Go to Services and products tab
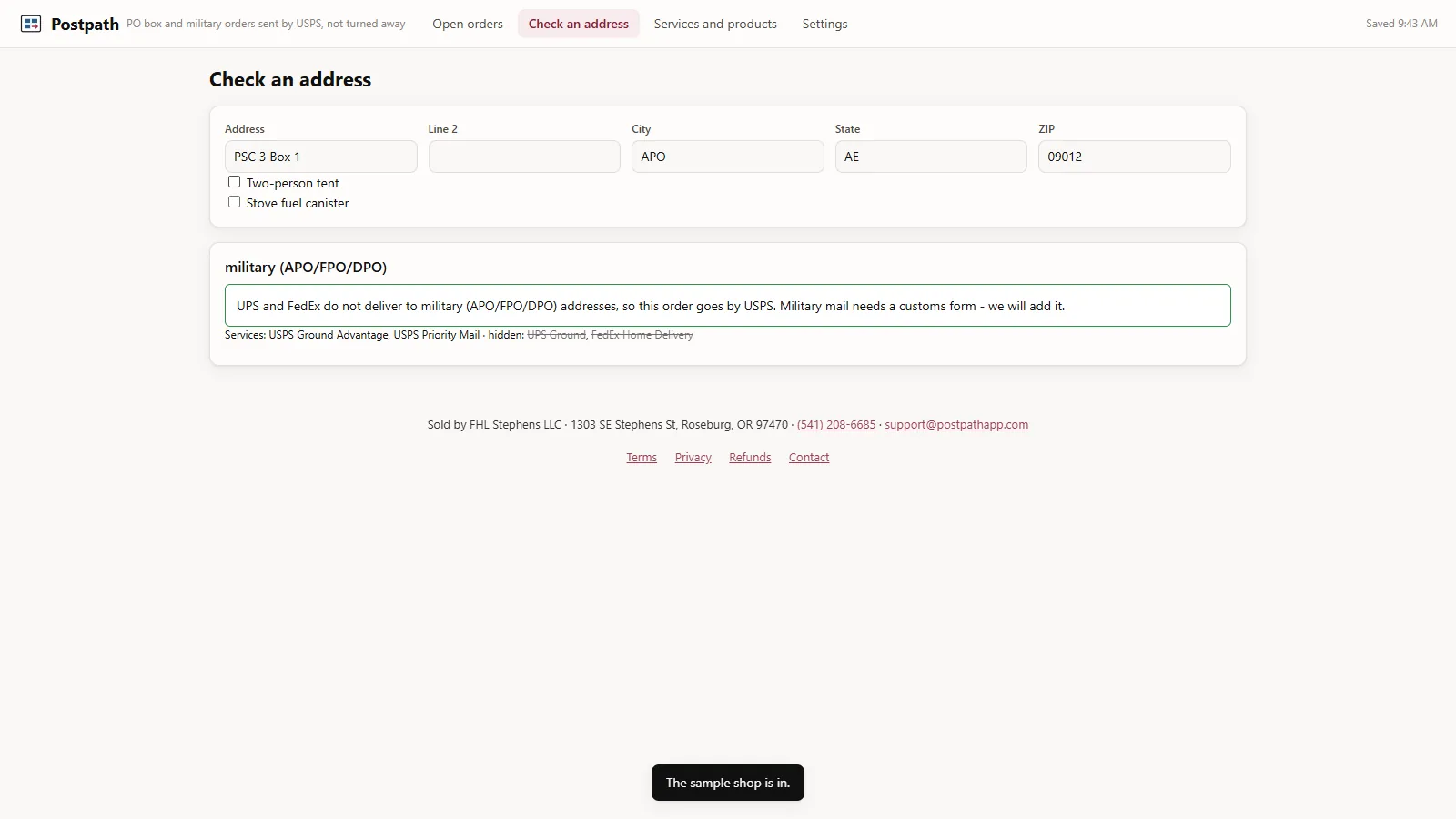The height and width of the screenshot is (819, 1456). click(715, 24)
